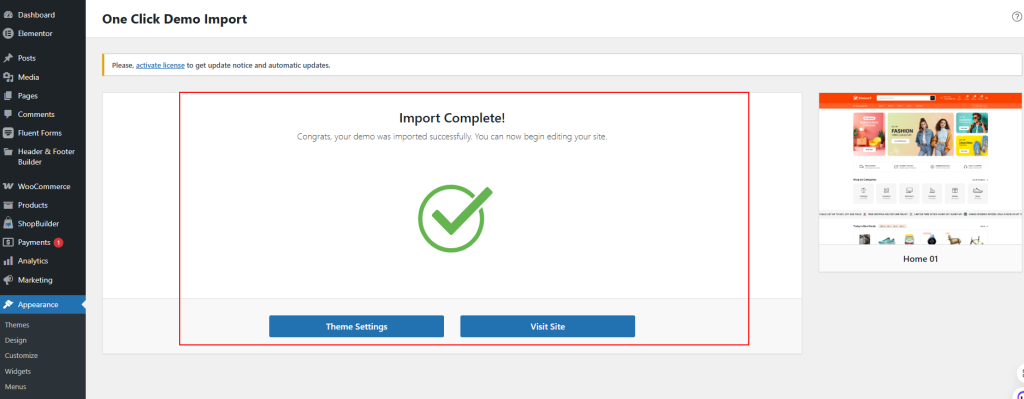The width and height of the screenshot is (1024, 399).
Task: Select Appearance menu item
Action: coord(42,304)
